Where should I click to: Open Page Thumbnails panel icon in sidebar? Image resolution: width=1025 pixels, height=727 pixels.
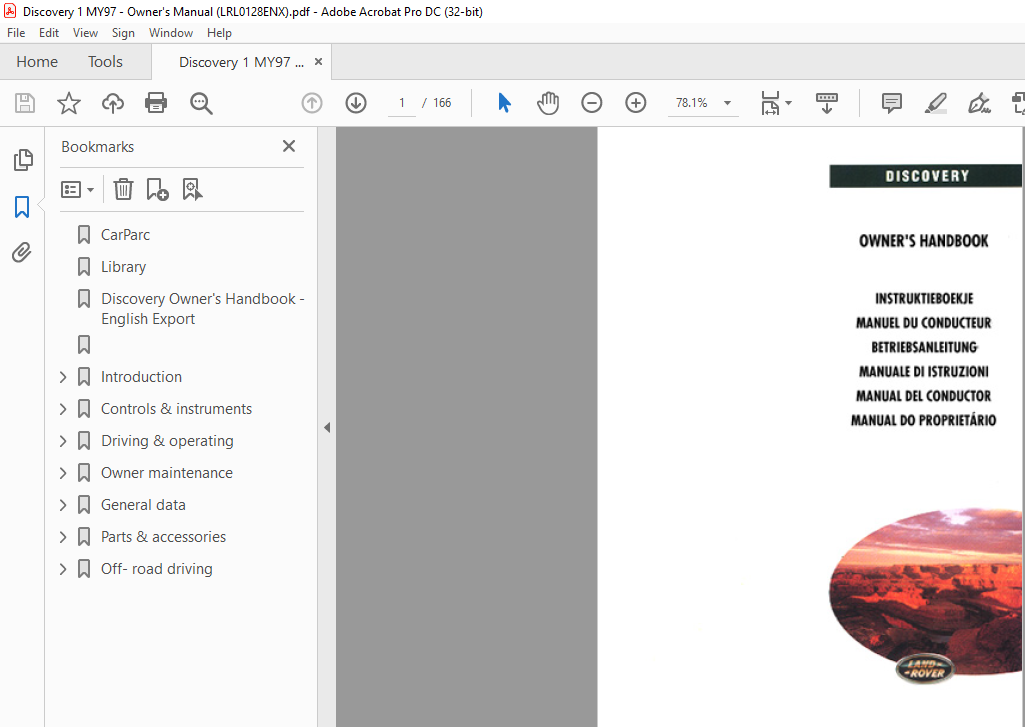23,160
